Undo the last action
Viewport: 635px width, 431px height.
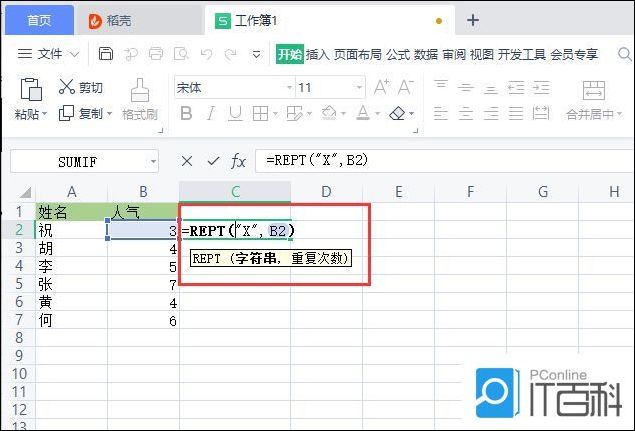click(207, 54)
